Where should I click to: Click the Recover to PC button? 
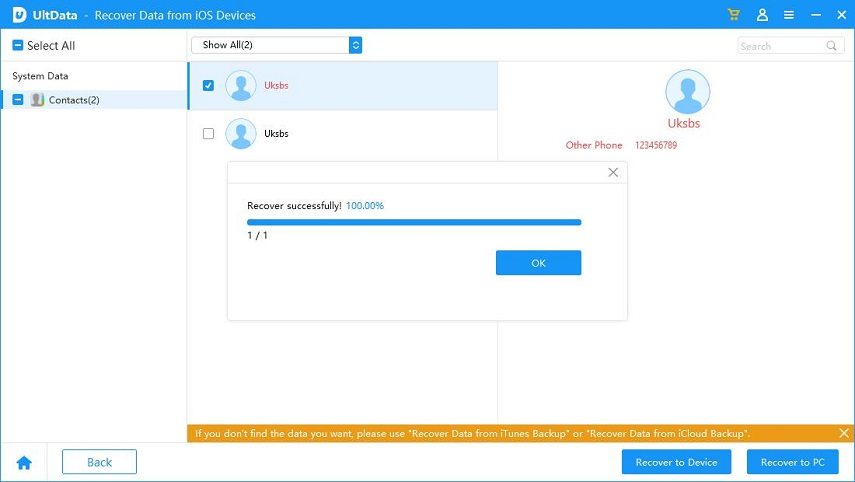[792, 462]
